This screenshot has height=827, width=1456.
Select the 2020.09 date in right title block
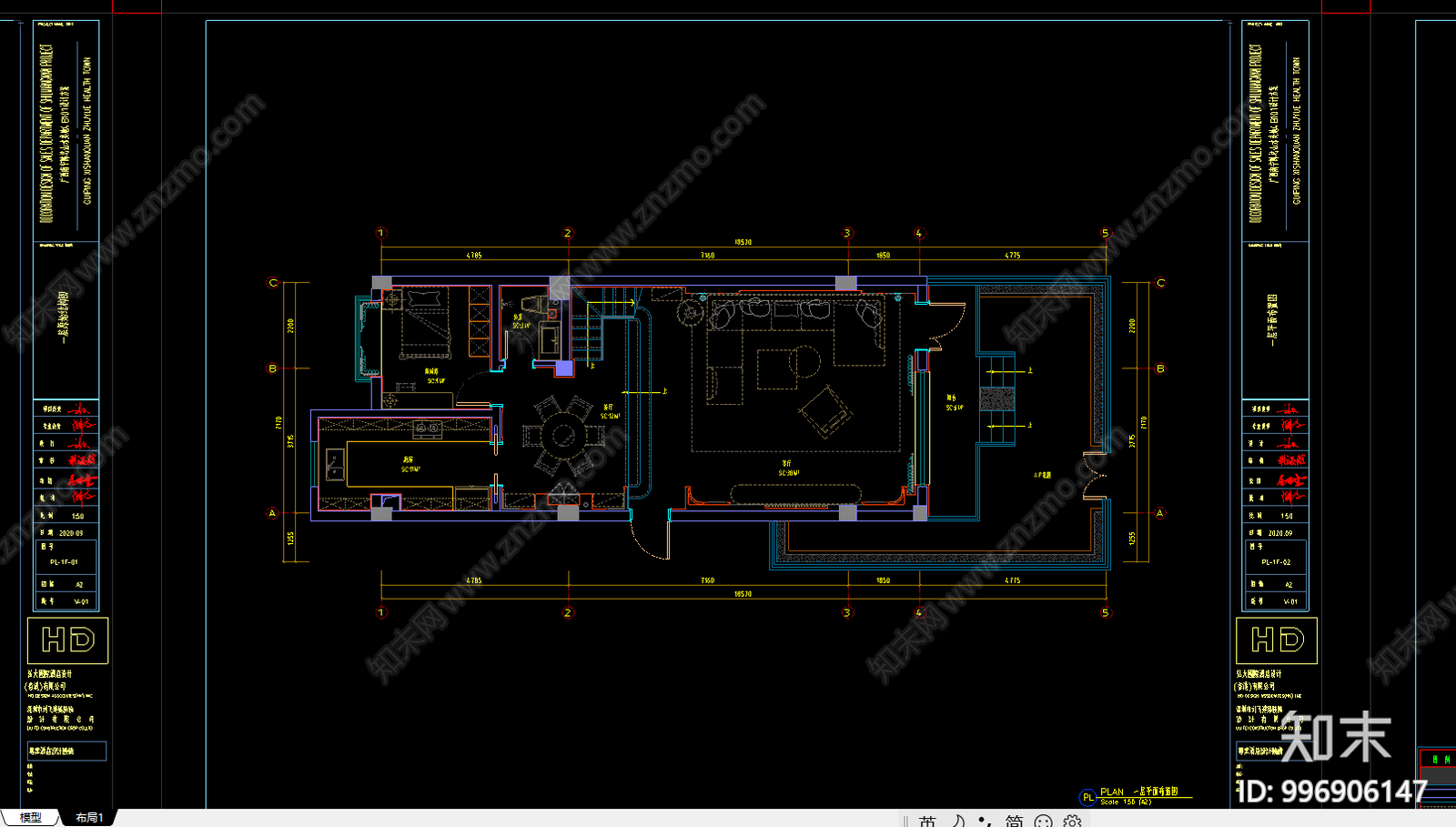point(1280,533)
